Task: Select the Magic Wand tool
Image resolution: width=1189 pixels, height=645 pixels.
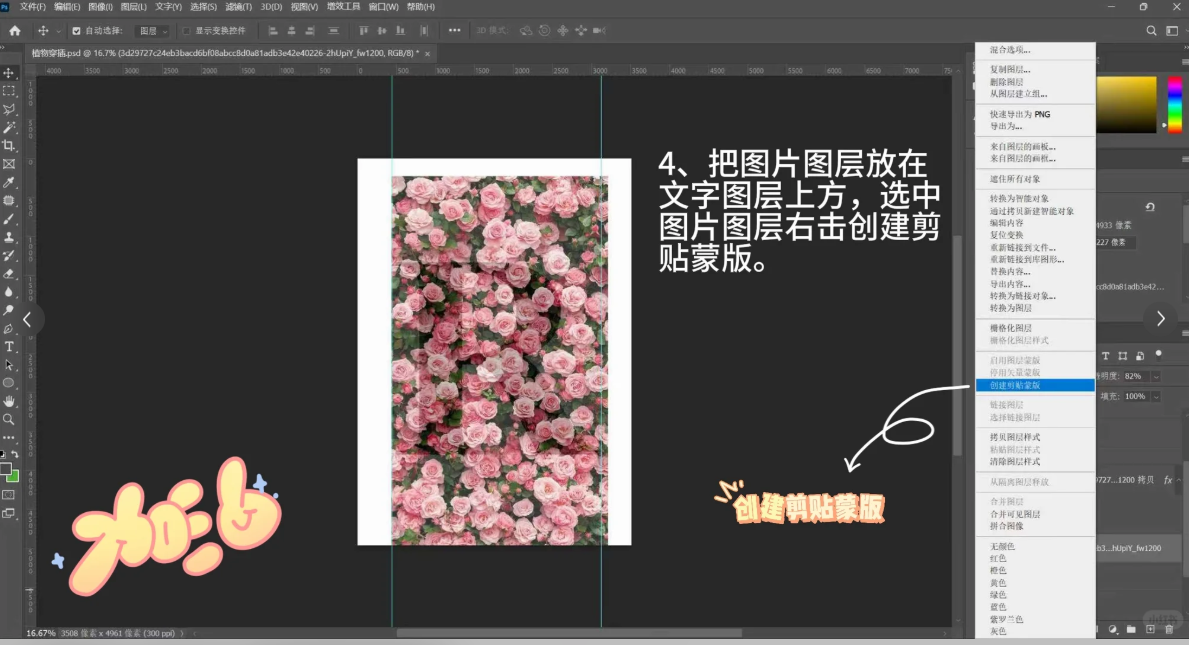Action: (x=9, y=128)
